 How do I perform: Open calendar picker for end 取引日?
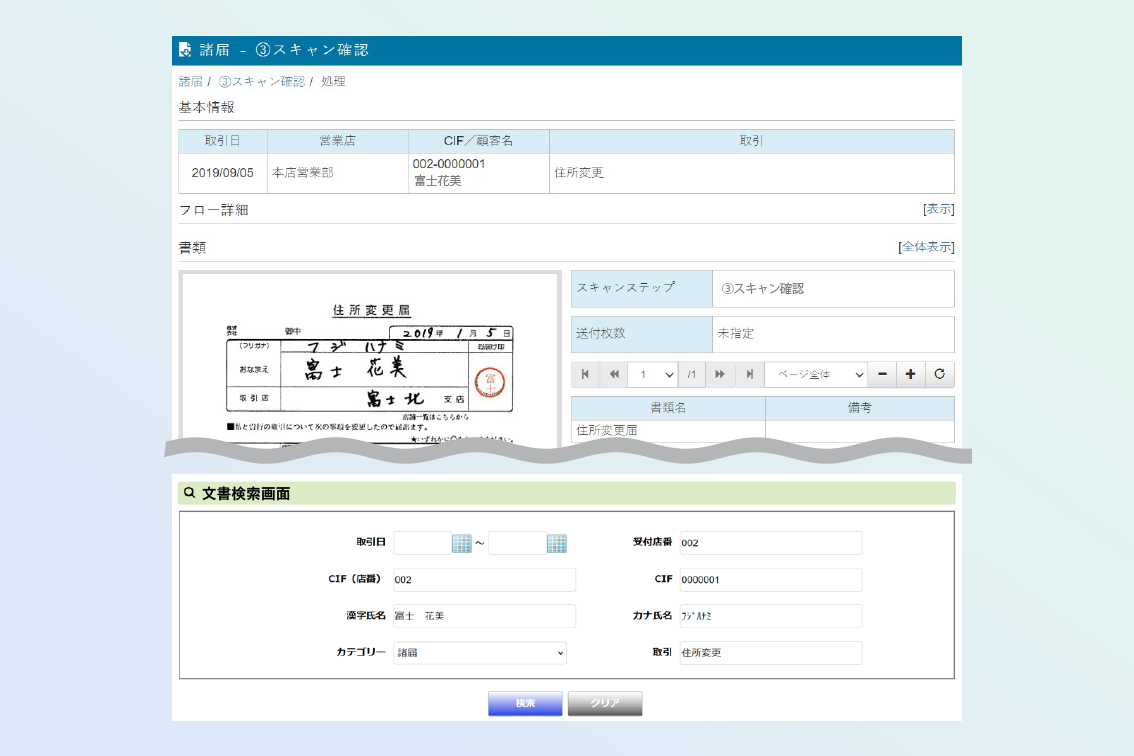pos(556,544)
